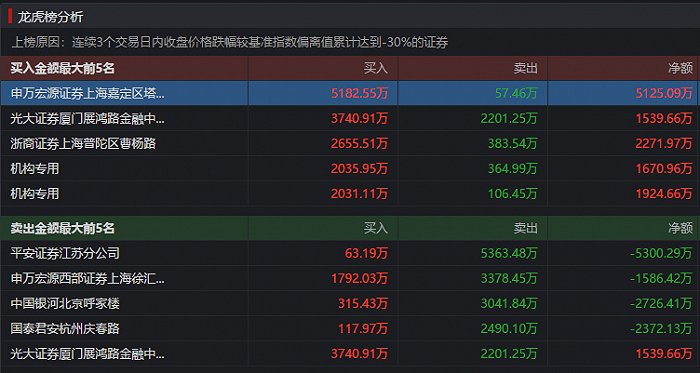The height and width of the screenshot is (373, 700).
Task: Click 3740.91万 in the top sellers list
Action: coord(359,354)
